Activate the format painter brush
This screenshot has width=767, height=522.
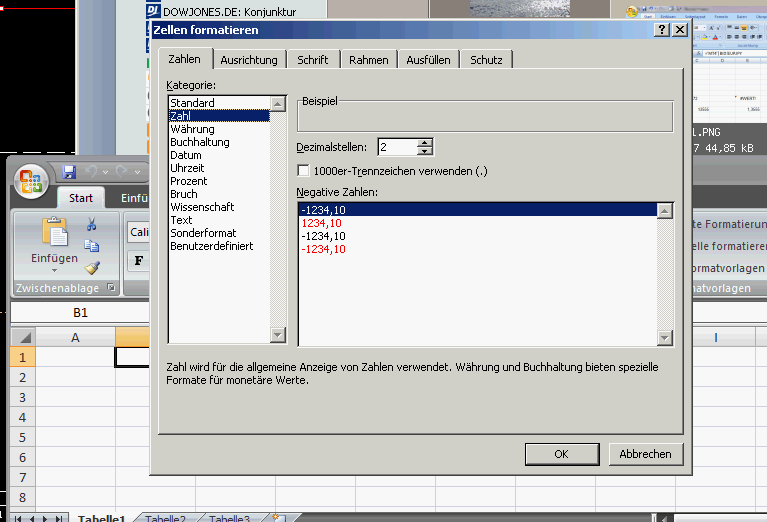pyautogui.click(x=92, y=267)
